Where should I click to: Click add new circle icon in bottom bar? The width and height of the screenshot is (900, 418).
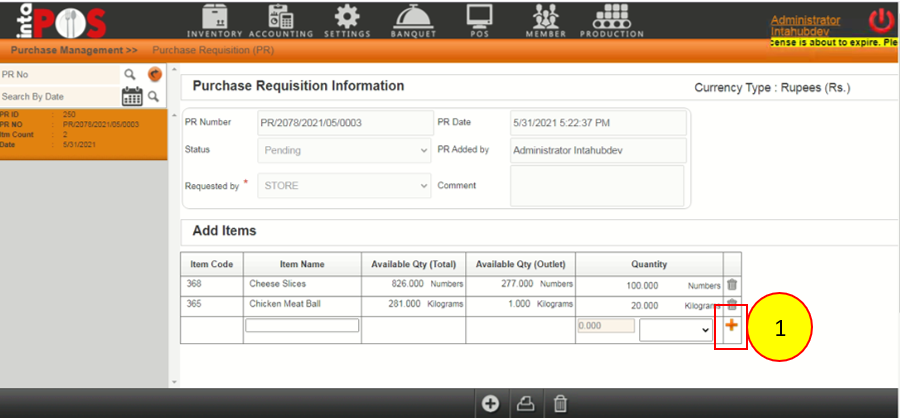(x=490, y=403)
